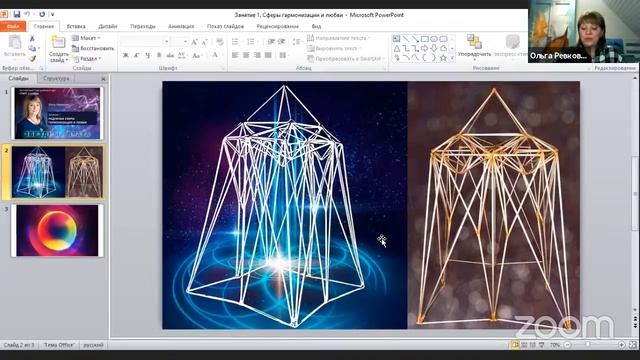Click the increase font size icon

[194, 42]
